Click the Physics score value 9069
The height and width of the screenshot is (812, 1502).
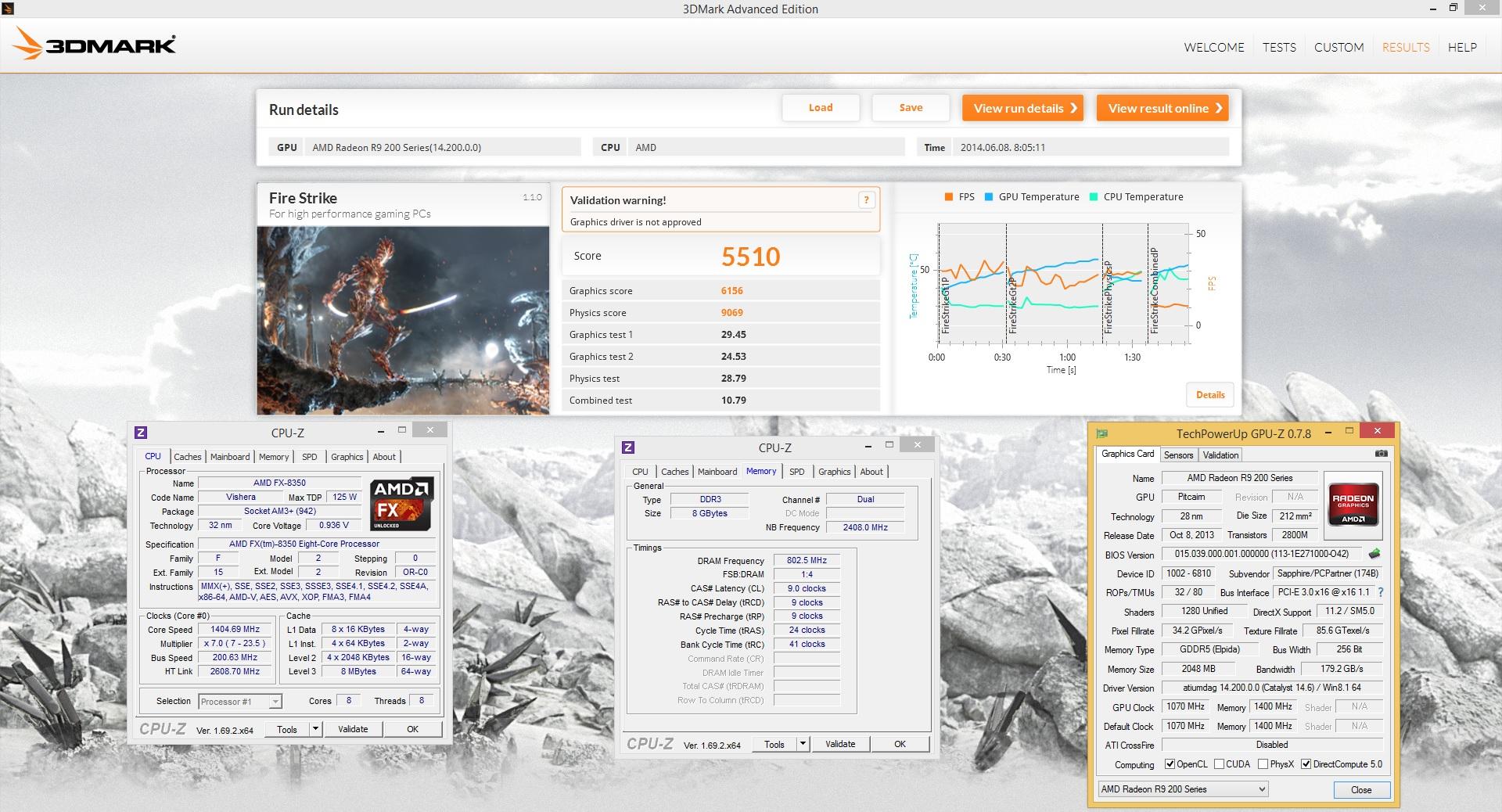732,313
